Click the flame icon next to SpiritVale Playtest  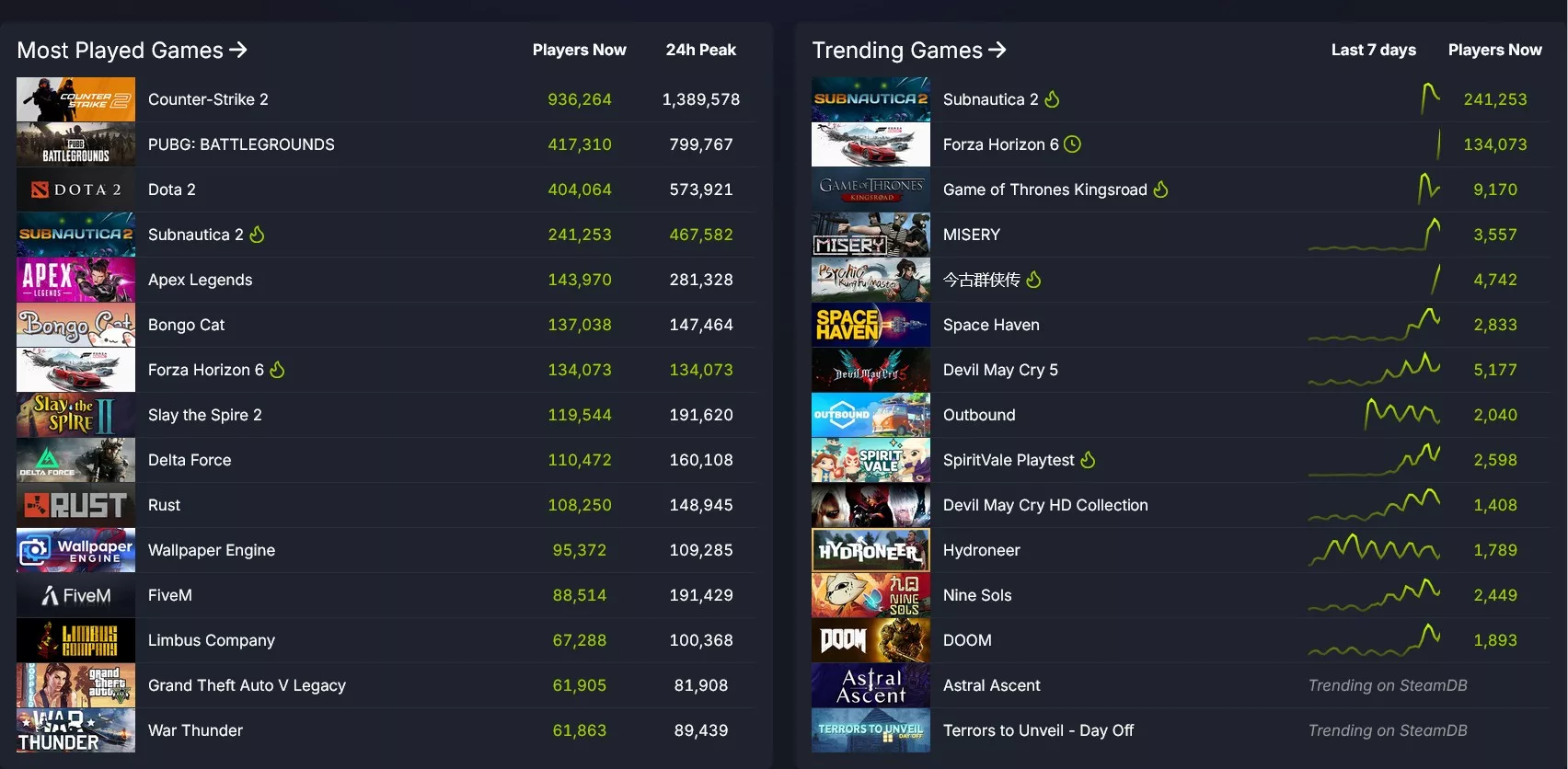(1088, 459)
